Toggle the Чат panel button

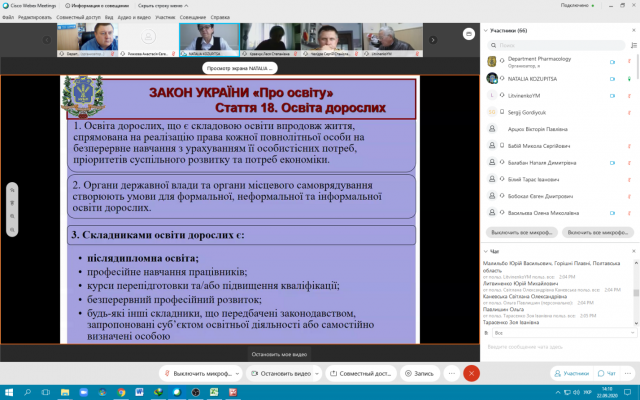click(x=606, y=373)
